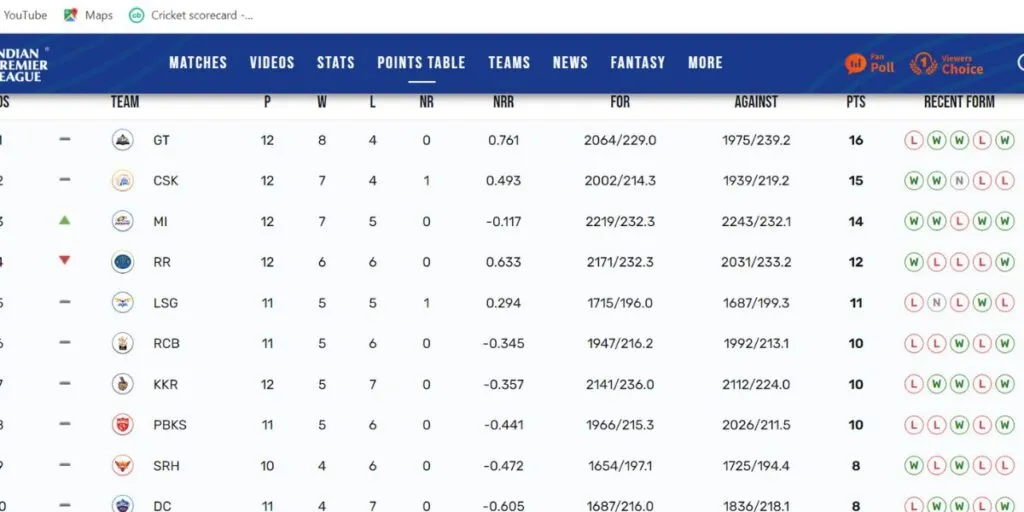Click the N result badge in CSK's form
Viewport: 1024px width, 512px height.
[x=959, y=180]
